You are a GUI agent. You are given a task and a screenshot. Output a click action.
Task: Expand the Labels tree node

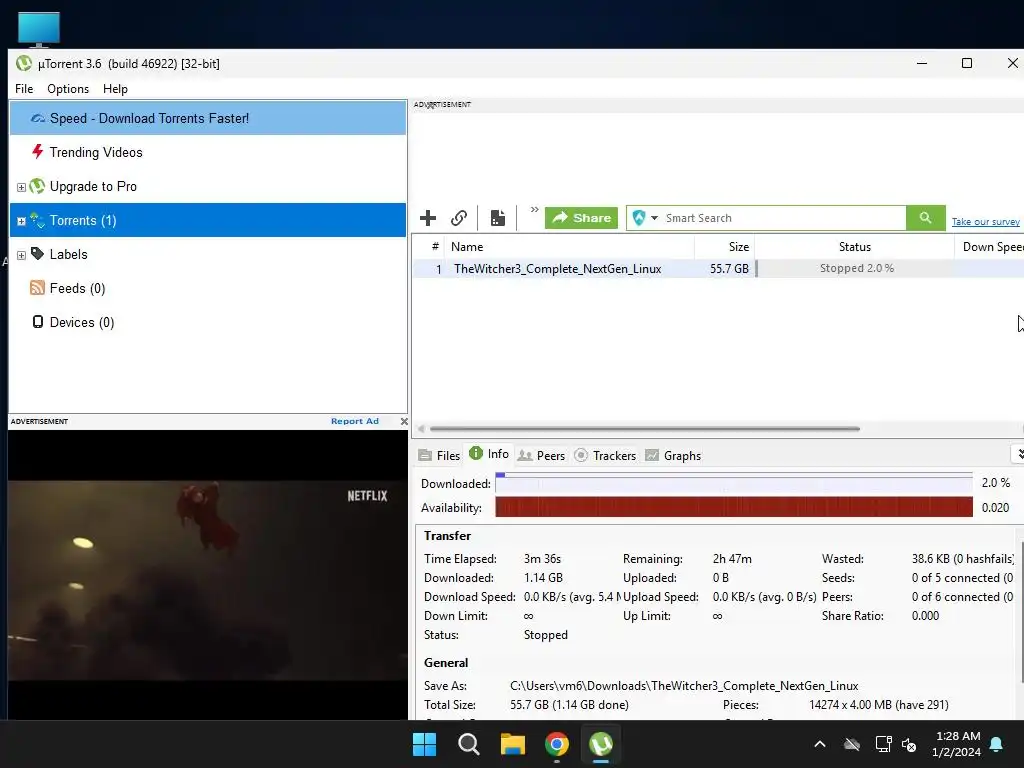21,255
